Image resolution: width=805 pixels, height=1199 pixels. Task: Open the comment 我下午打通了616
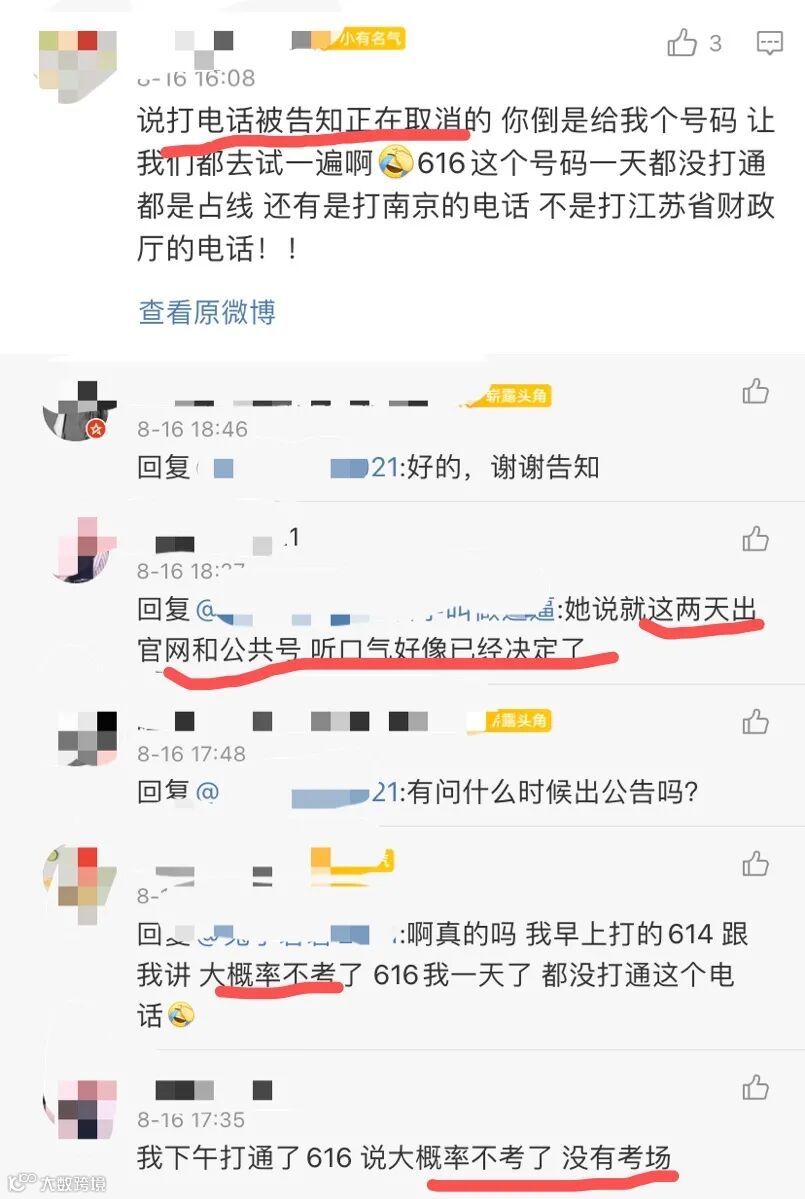click(x=404, y=1158)
